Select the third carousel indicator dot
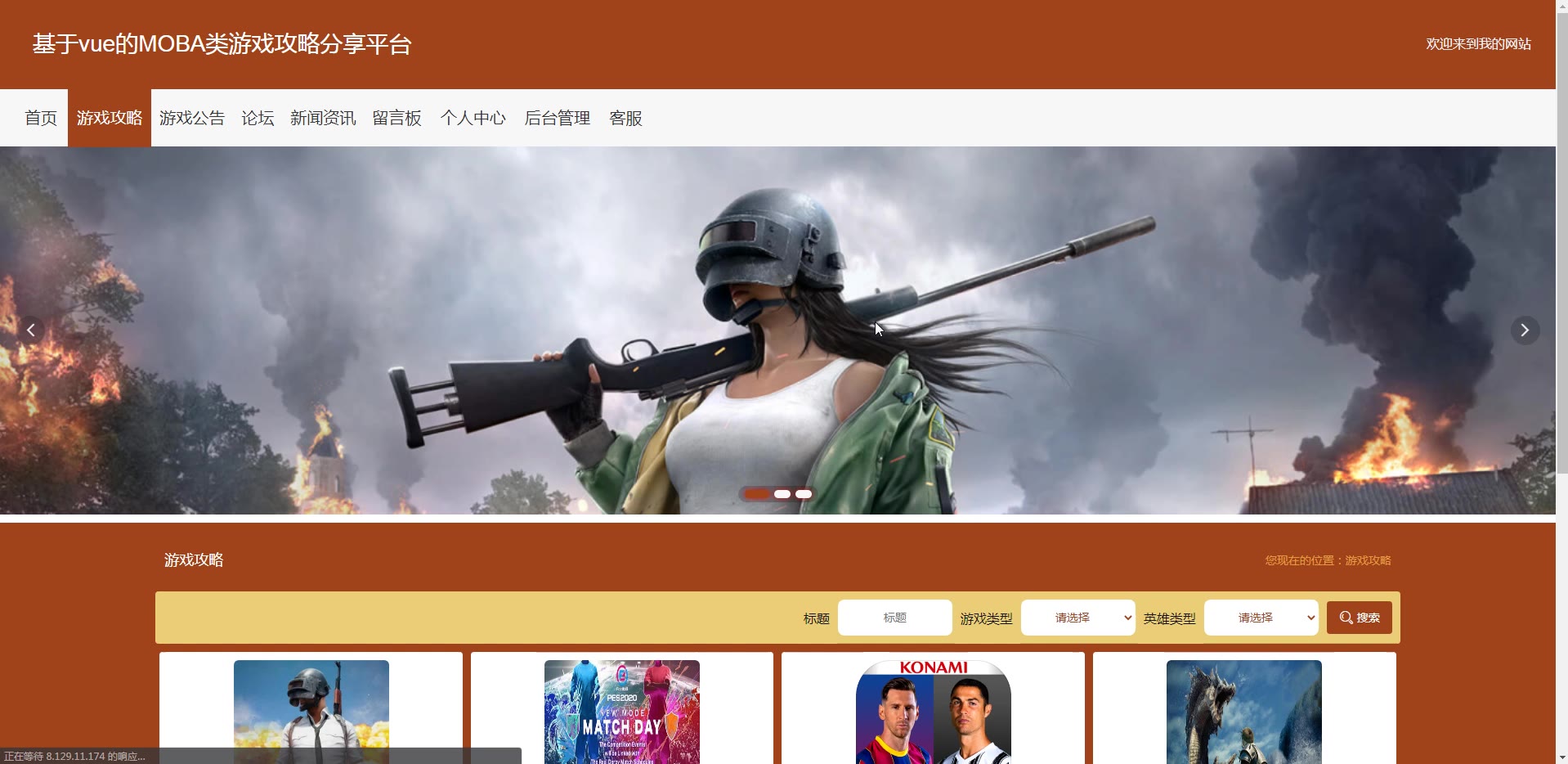Screen dimensions: 1568x764 pyautogui.click(x=804, y=494)
